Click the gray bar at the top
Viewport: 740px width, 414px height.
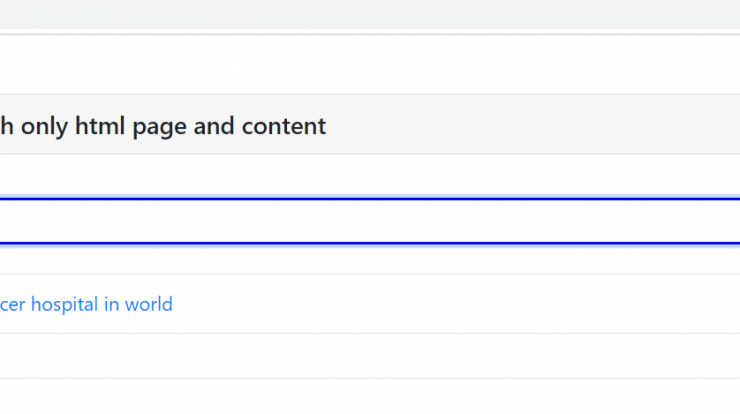[370, 14]
